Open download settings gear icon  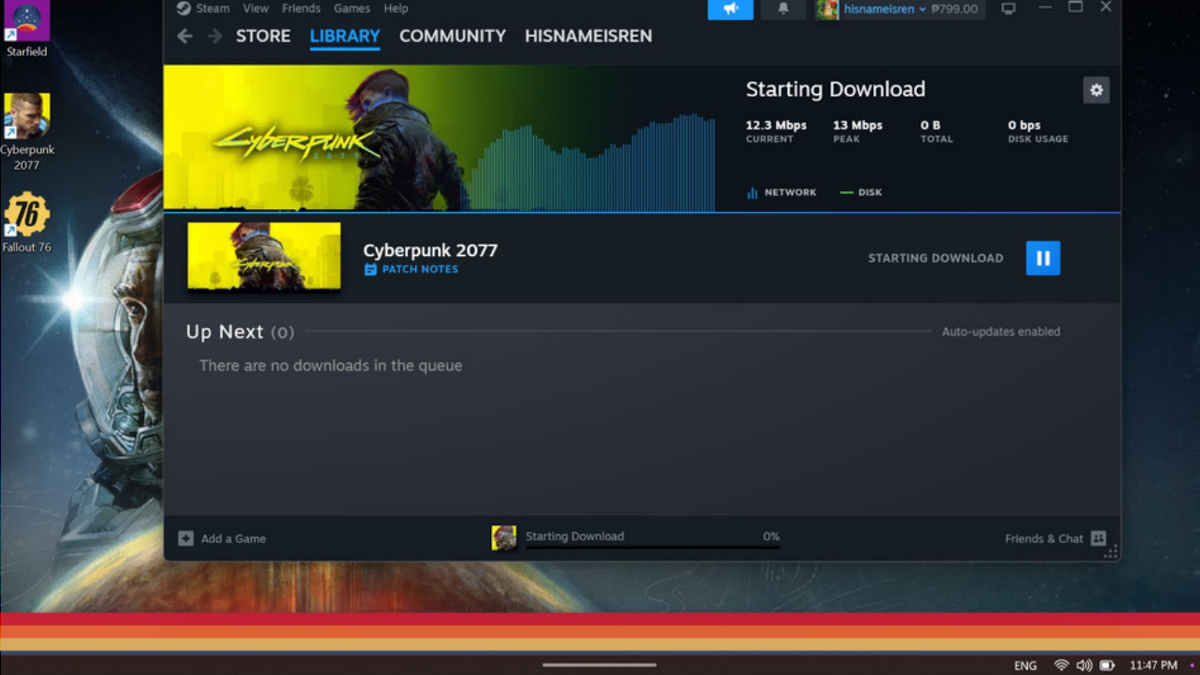(x=1096, y=90)
